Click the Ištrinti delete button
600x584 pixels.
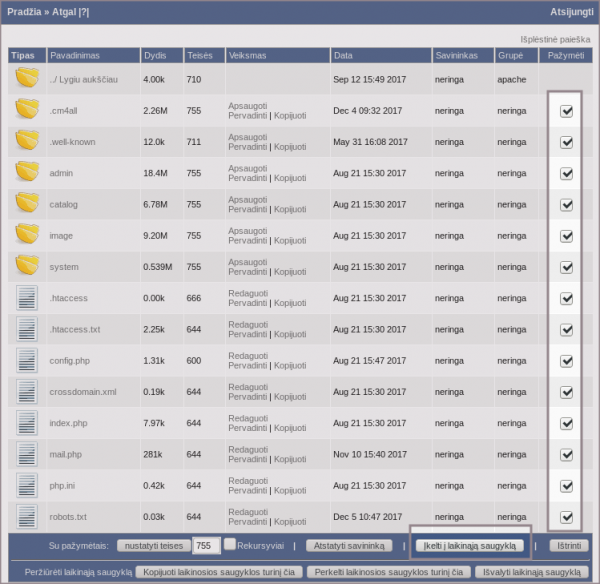(x=569, y=546)
